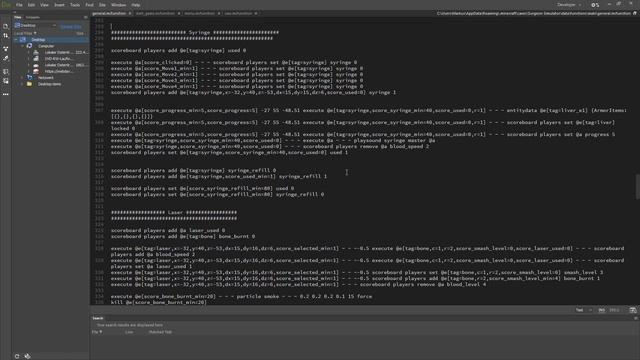
Task: Click the Size column header
Action: point(80,33)
